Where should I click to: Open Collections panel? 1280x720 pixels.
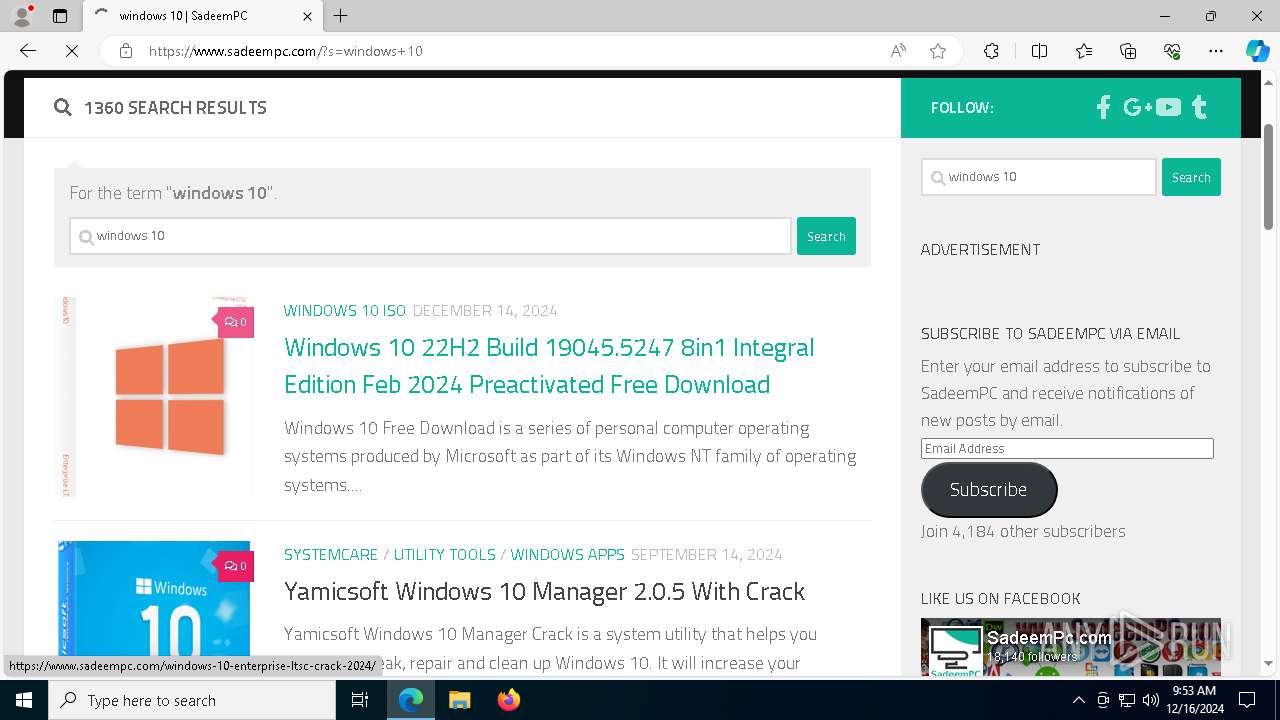click(x=1128, y=51)
